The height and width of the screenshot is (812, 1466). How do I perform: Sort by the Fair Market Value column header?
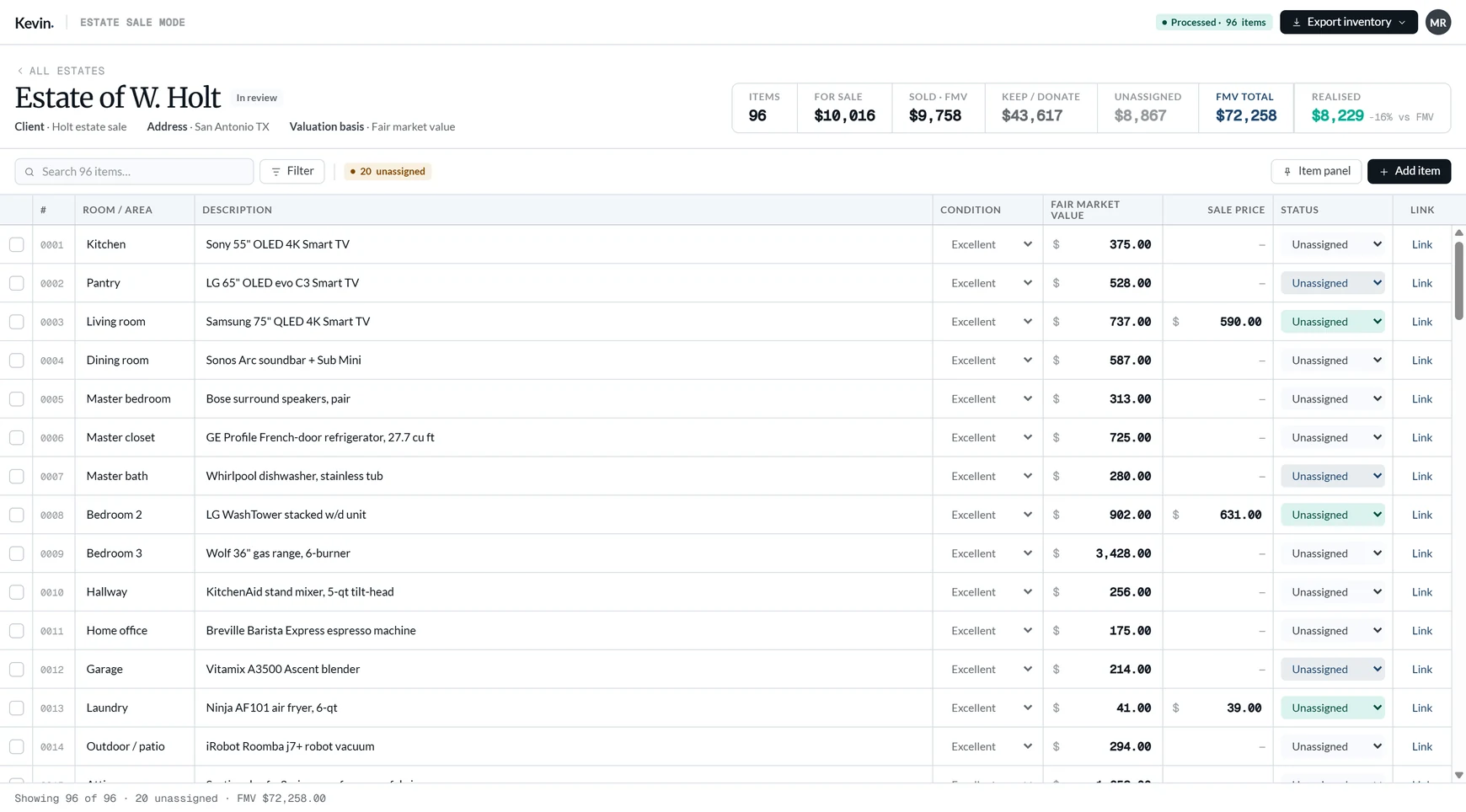1085,210
